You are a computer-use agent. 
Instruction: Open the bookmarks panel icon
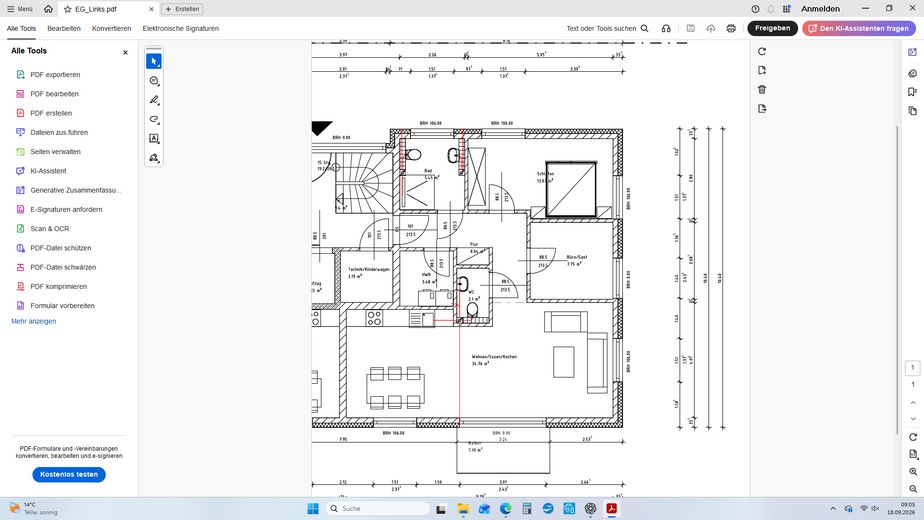pyautogui.click(x=913, y=92)
